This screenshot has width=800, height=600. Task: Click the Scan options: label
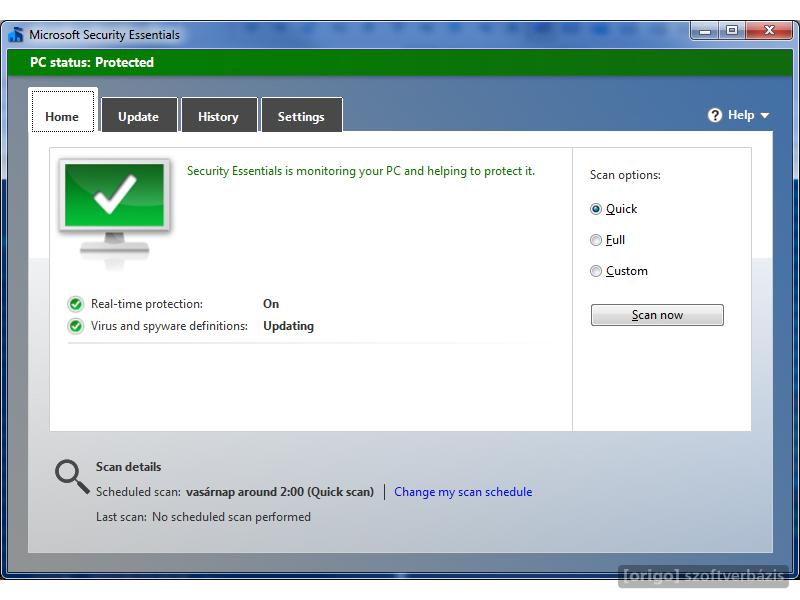[625, 175]
